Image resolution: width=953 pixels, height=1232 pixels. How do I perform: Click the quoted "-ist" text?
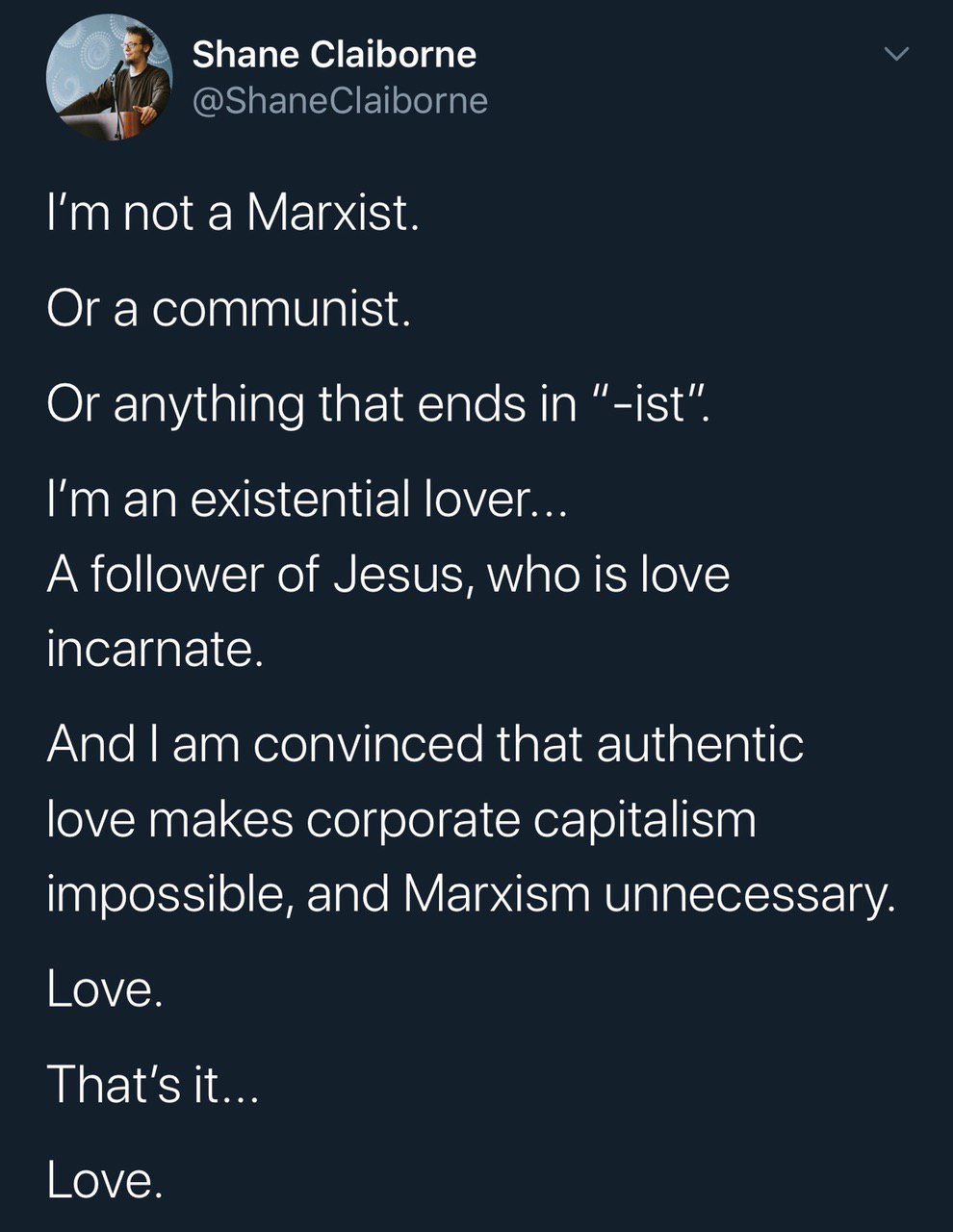coord(650,402)
